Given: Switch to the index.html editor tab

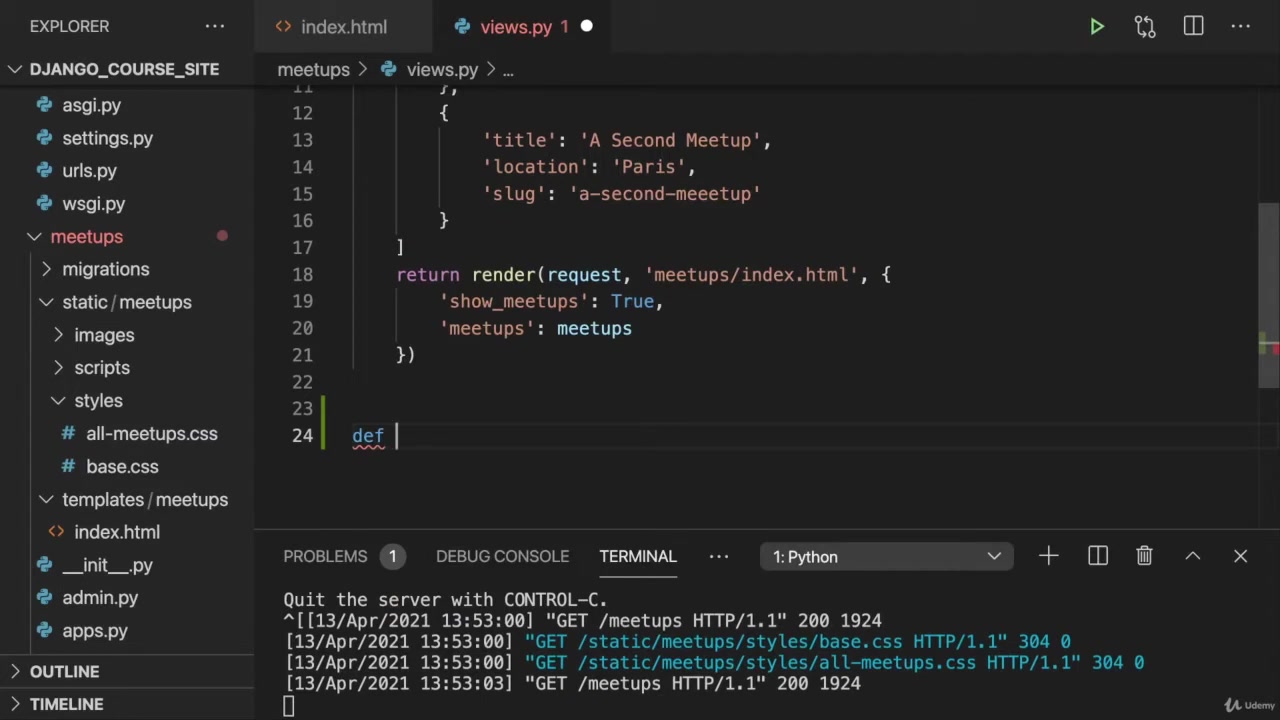Looking at the screenshot, I should (x=343, y=27).
